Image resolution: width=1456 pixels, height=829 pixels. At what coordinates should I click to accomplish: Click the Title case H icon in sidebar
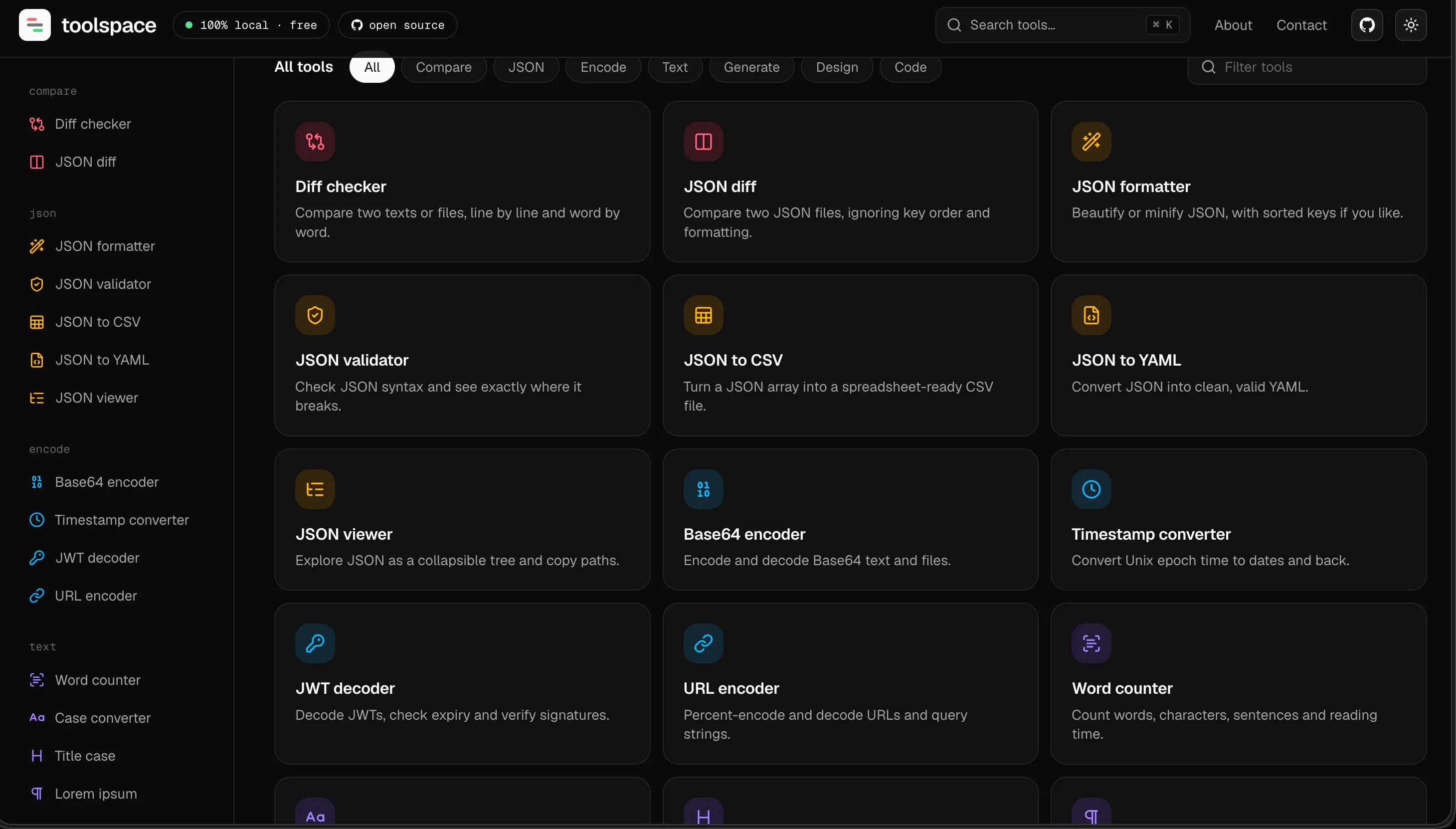(37, 756)
